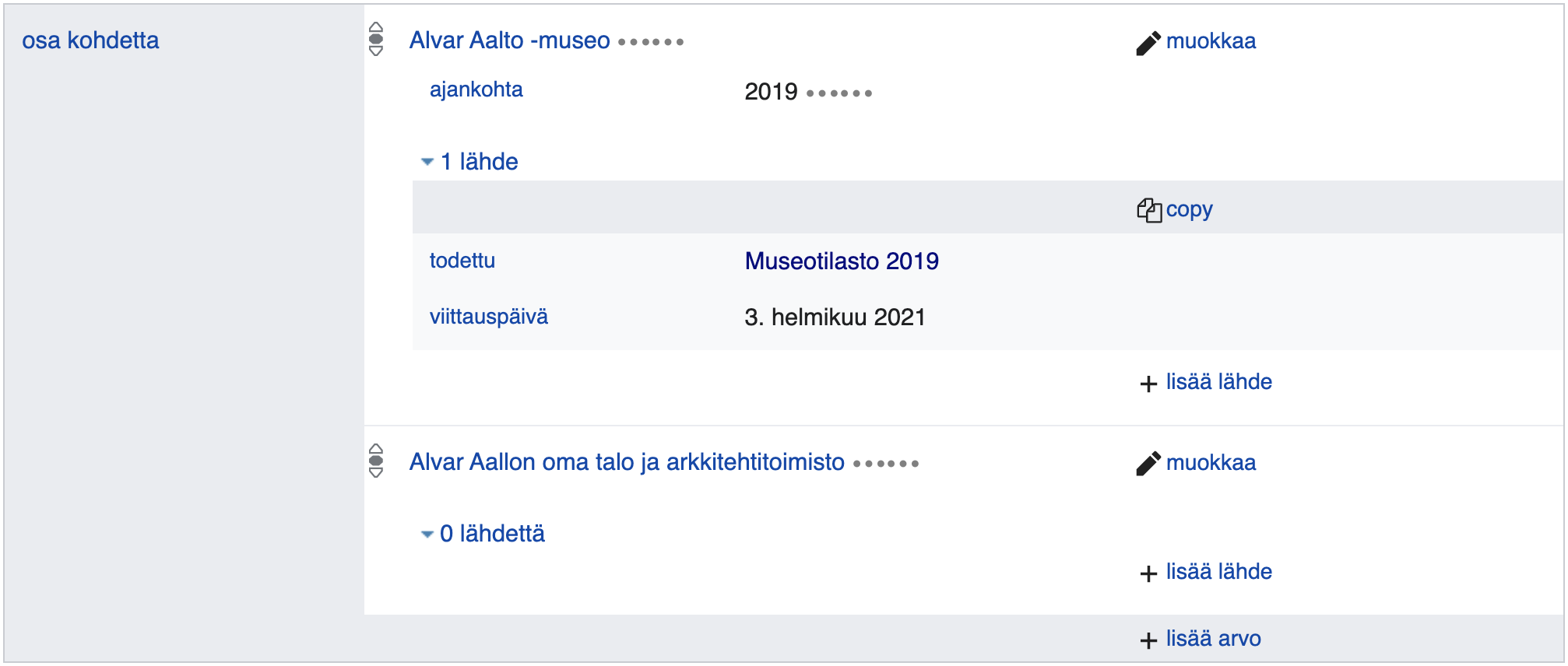
Task: Open the ajankohta qualifier property
Action: [476, 89]
